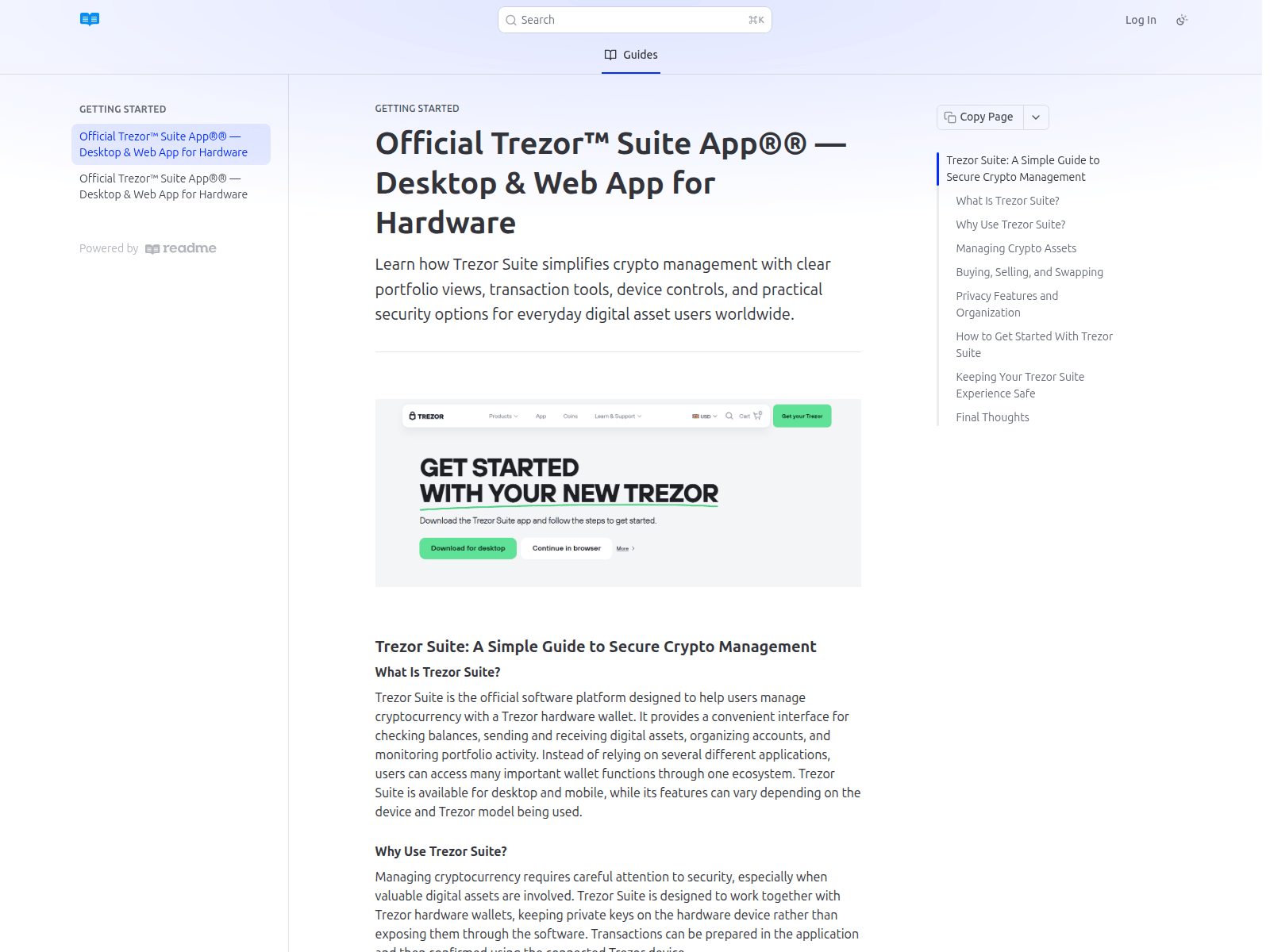Open the readme logo link
This screenshot has width=1270, height=952.
pyautogui.click(x=181, y=248)
